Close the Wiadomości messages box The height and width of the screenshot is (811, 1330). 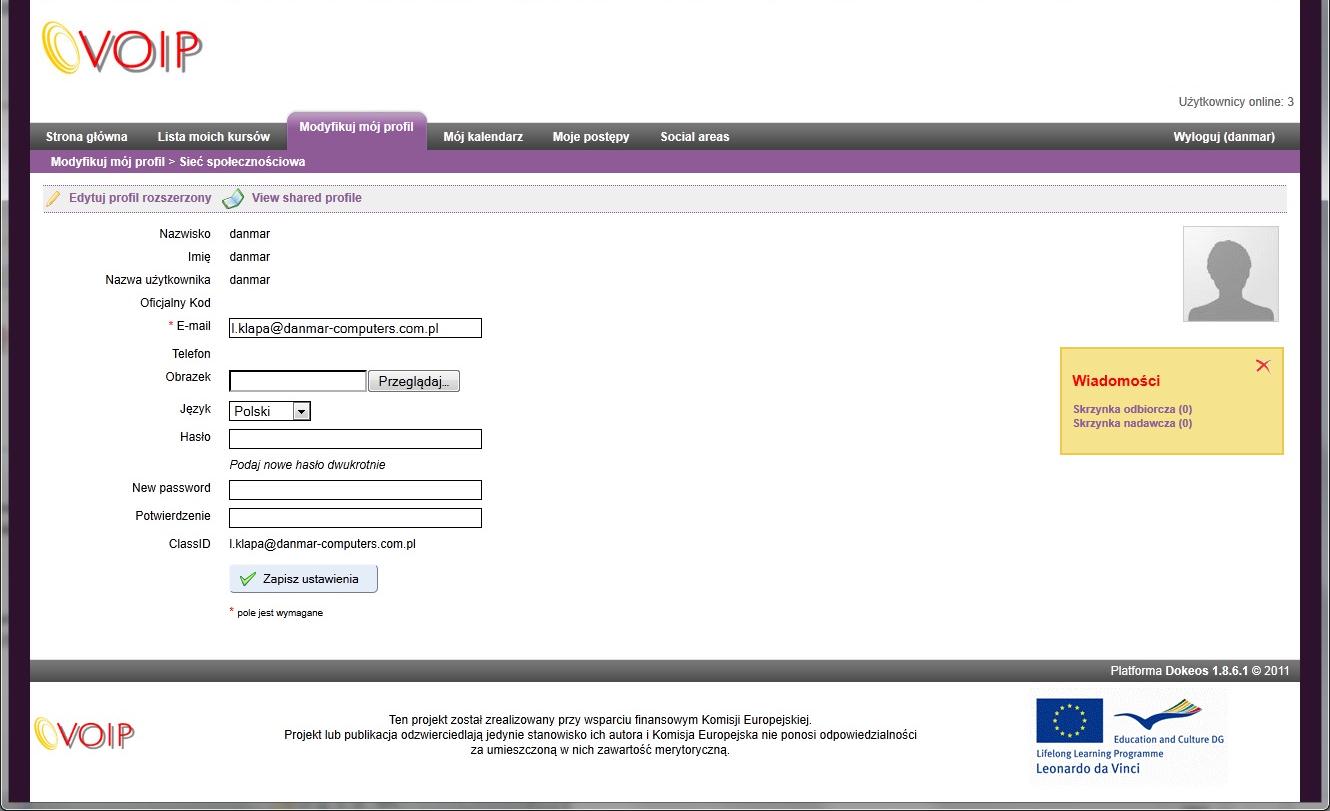(1263, 366)
